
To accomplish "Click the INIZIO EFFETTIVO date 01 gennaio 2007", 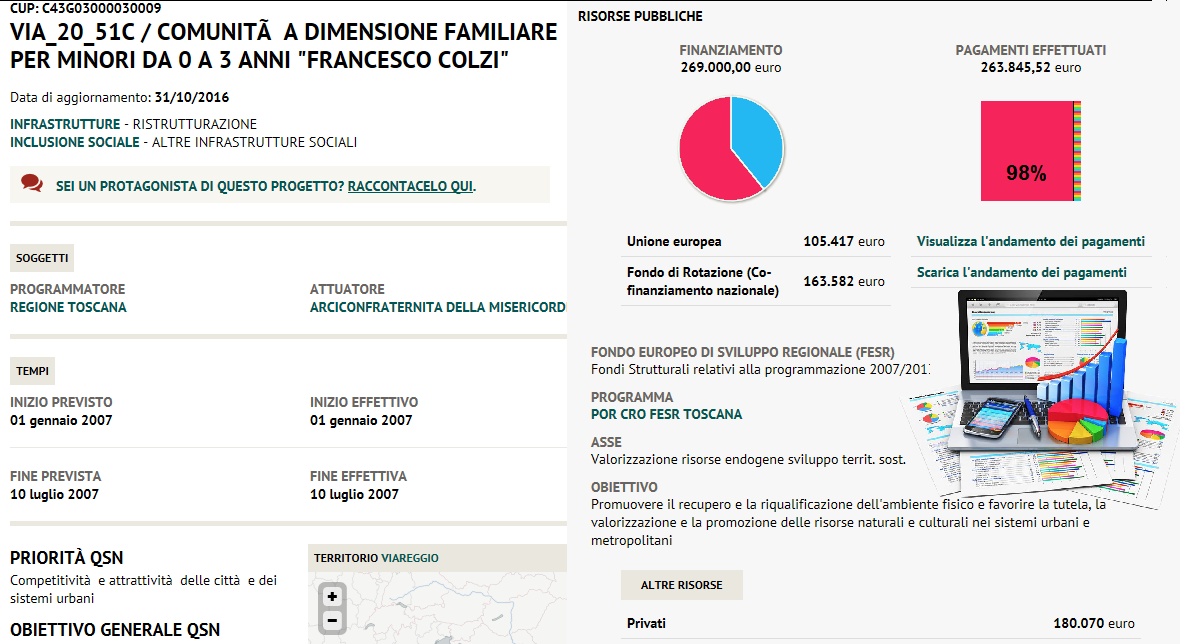I will [x=361, y=420].
